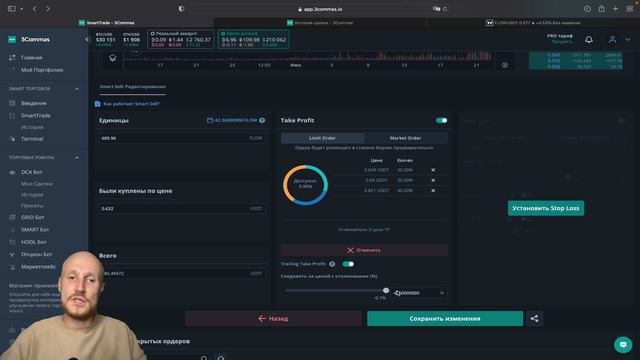
Task: Click Safari share icon in toolbar
Action: coord(602,9)
